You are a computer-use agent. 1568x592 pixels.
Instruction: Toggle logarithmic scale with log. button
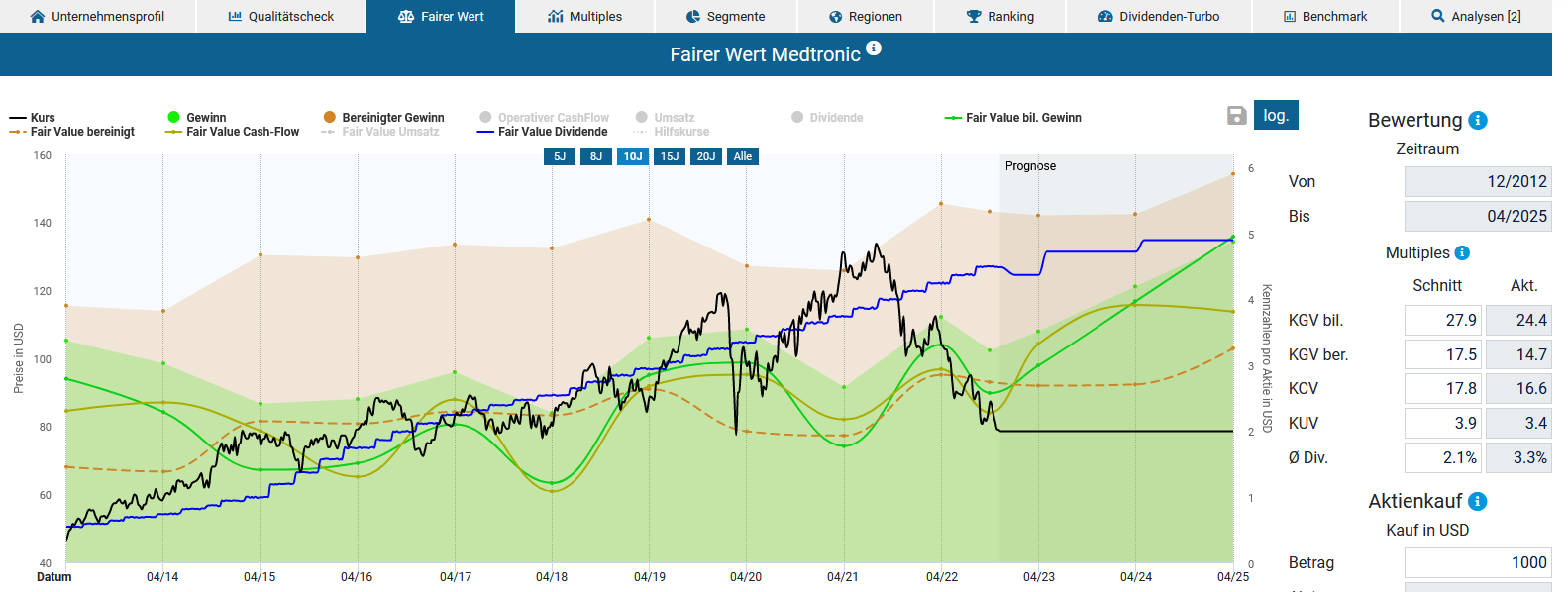point(1276,115)
